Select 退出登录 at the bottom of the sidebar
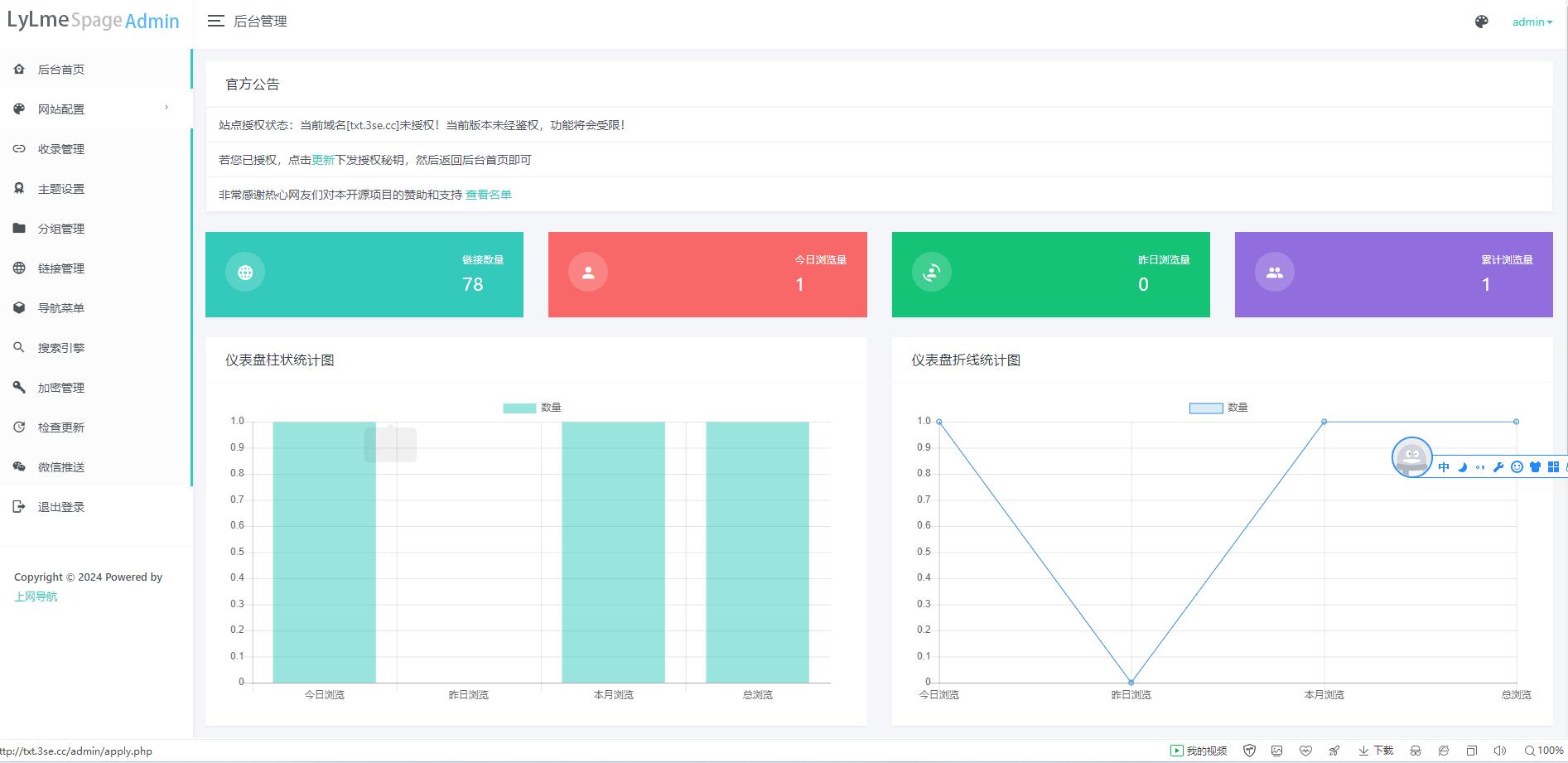Viewport: 1568px width, 763px height. coord(60,506)
